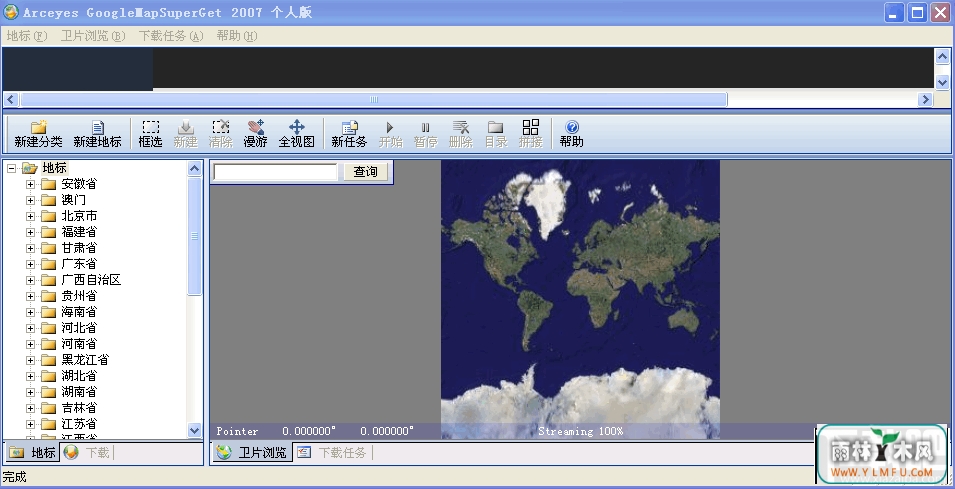Click the top banner horizontal scrollbar thumb
This screenshot has height=489, width=955.
coord(373,99)
